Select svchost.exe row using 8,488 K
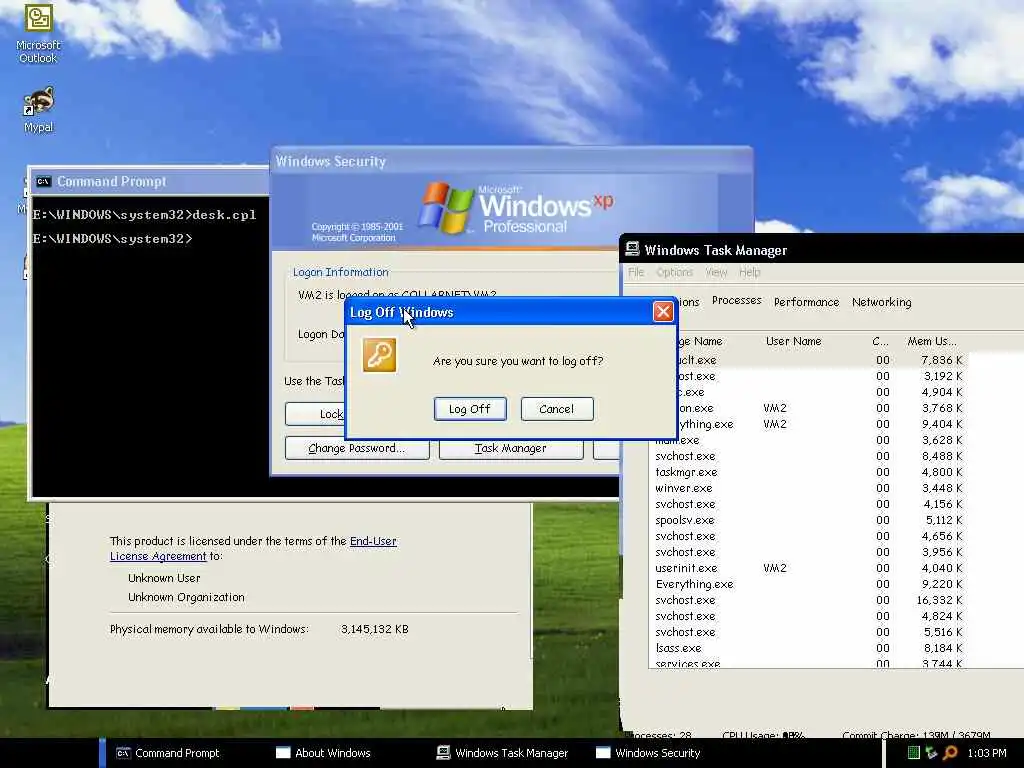The image size is (1024, 768). (808, 456)
